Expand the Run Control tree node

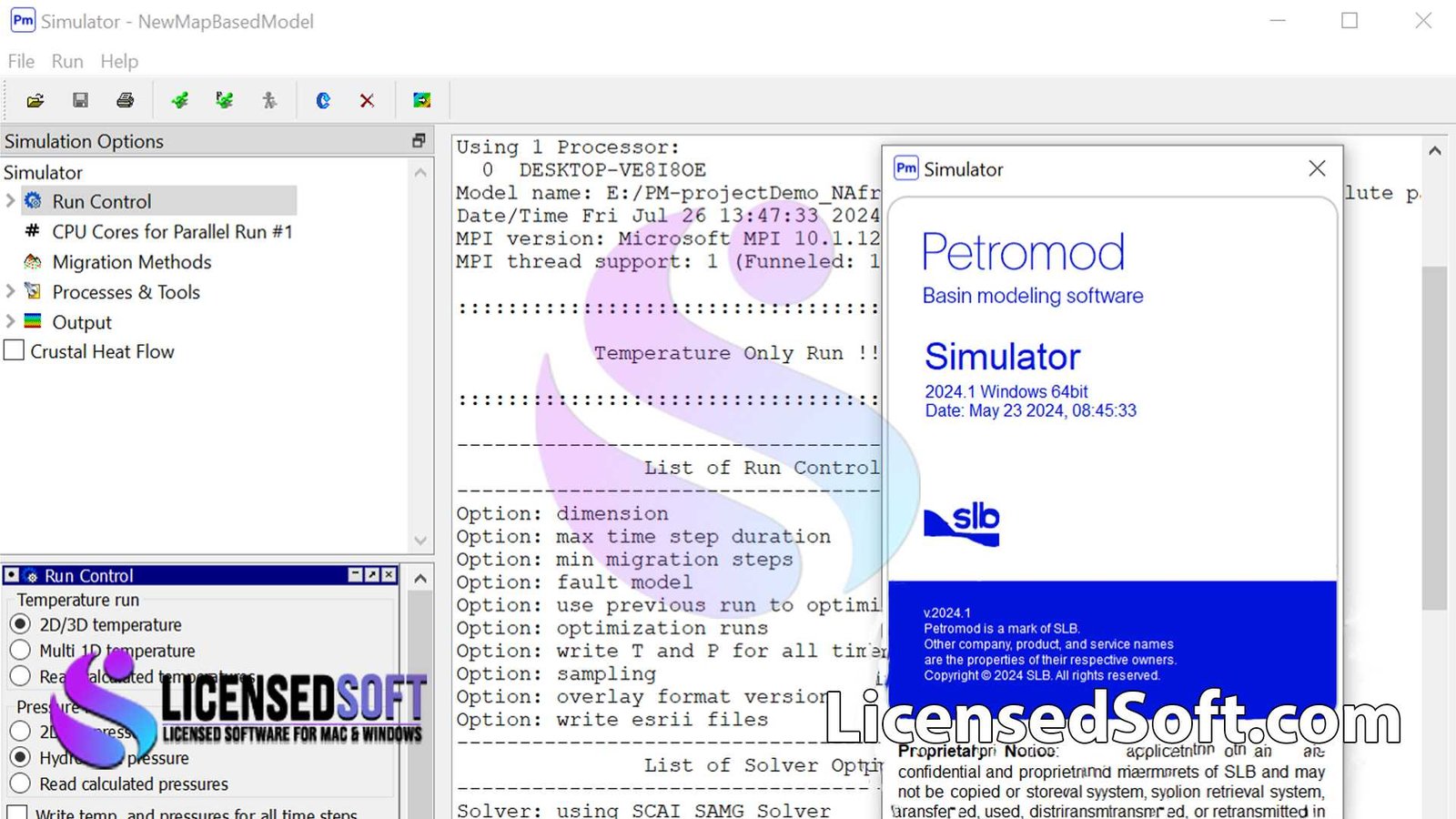(x=10, y=200)
